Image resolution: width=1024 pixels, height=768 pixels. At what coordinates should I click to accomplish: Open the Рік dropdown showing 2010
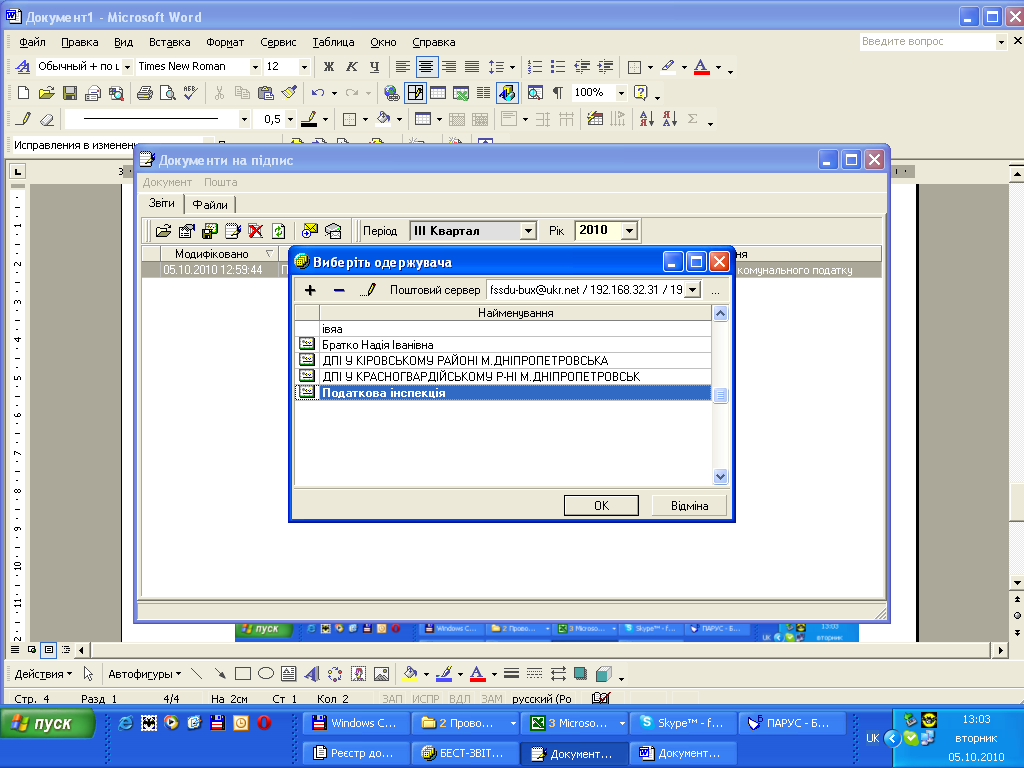pyautogui.click(x=629, y=231)
